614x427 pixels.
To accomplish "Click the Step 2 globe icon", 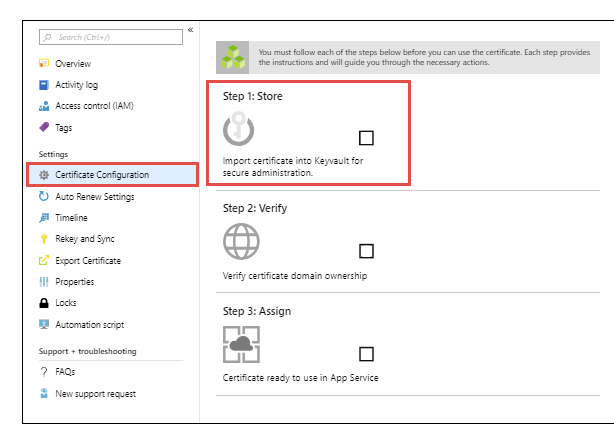I will point(241,241).
